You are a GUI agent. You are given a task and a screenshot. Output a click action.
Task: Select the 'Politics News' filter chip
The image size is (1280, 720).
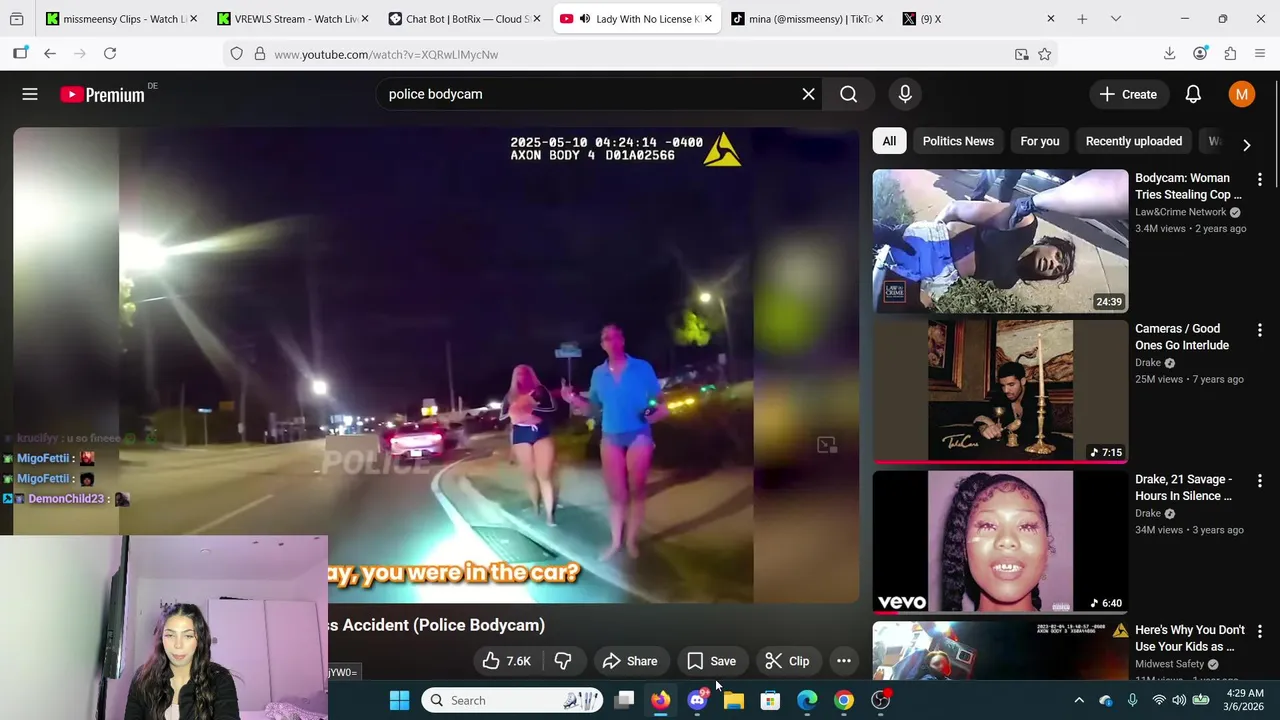(x=958, y=141)
